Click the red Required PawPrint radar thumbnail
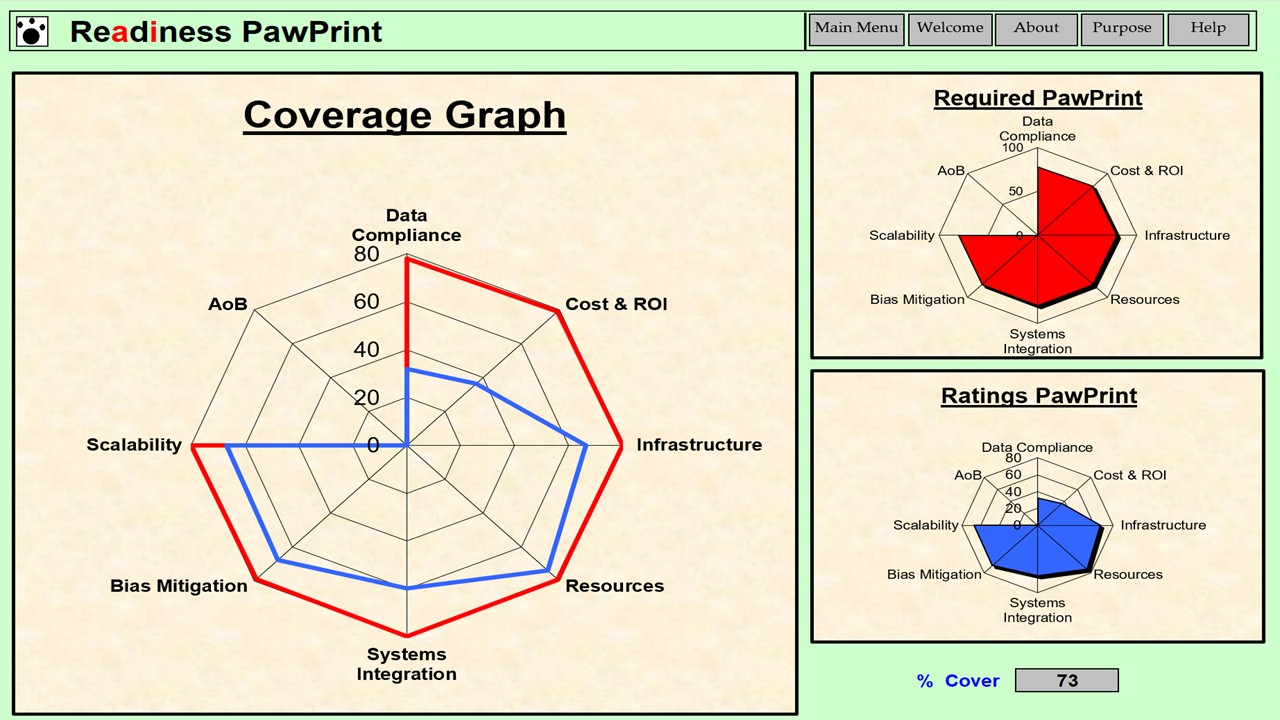 pyautogui.click(x=1038, y=236)
